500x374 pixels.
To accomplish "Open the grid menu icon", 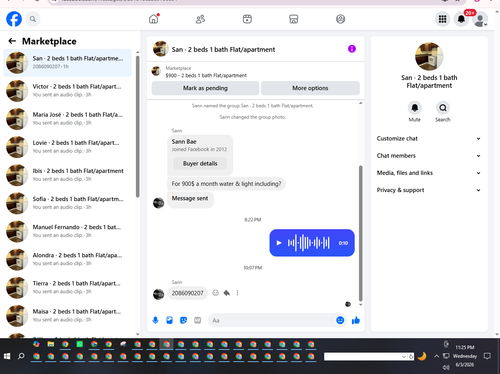I will pyautogui.click(x=442, y=19).
